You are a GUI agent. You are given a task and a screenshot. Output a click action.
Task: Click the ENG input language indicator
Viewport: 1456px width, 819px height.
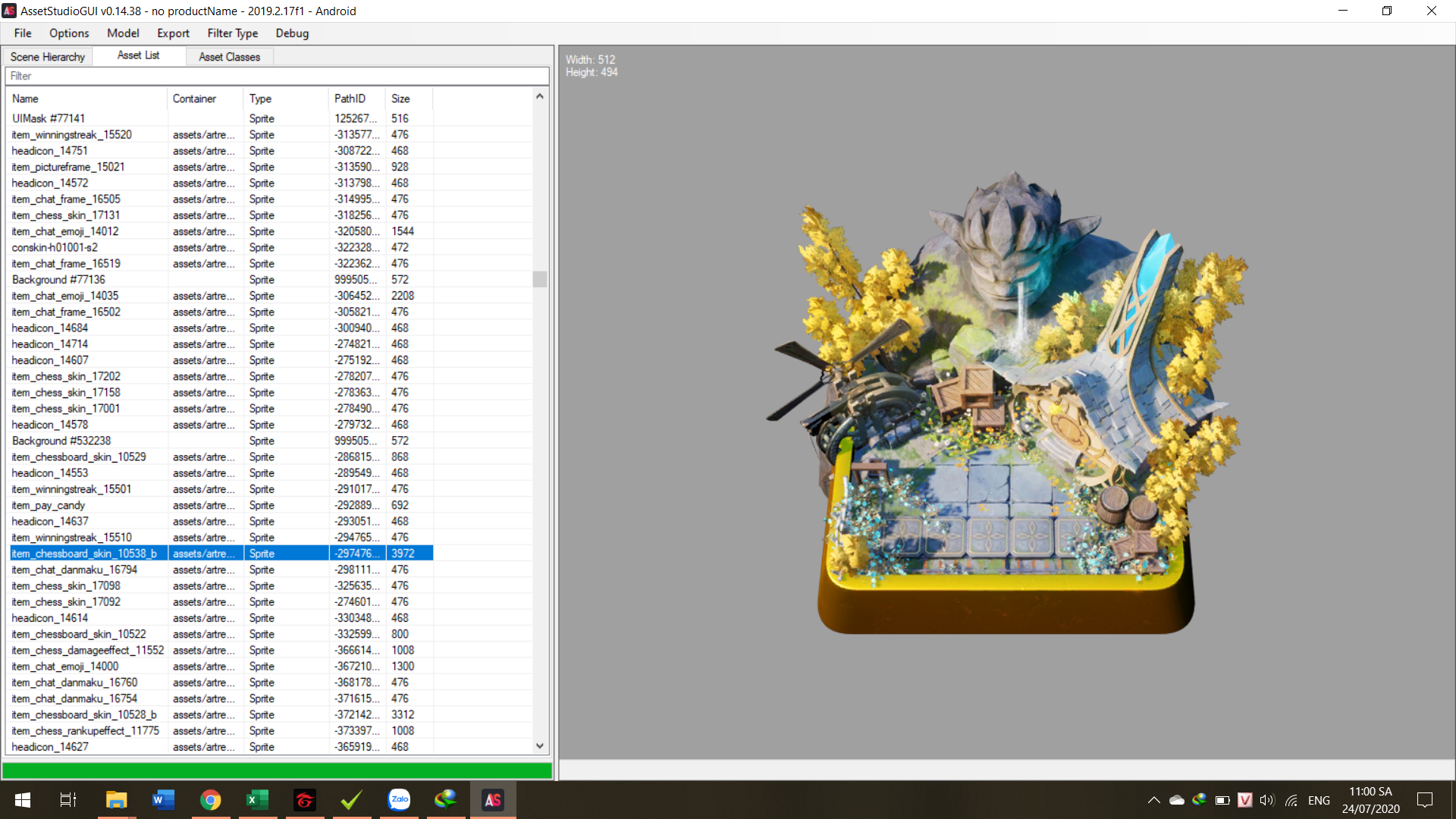(x=1319, y=800)
